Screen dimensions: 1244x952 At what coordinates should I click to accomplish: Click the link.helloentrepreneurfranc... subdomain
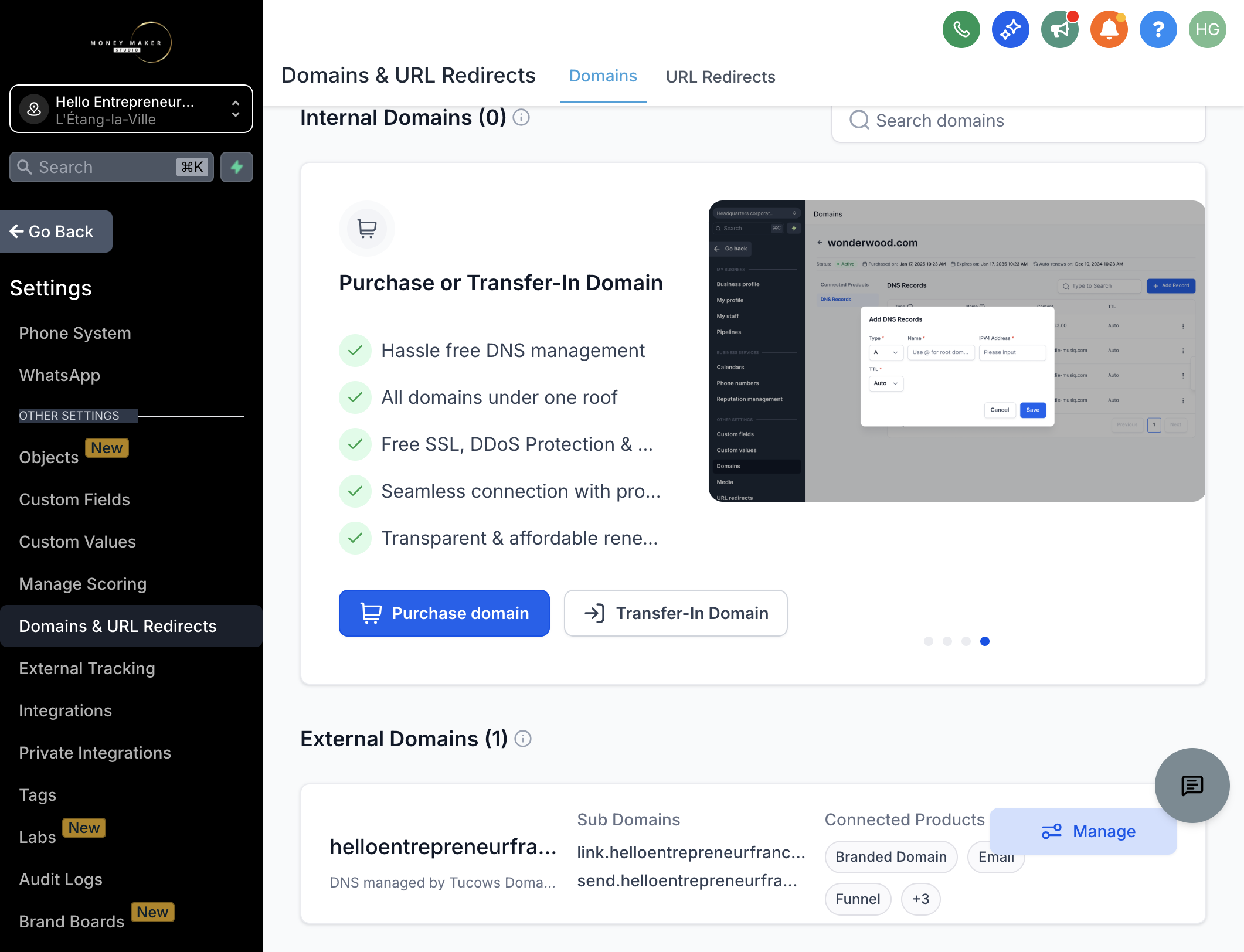691,852
